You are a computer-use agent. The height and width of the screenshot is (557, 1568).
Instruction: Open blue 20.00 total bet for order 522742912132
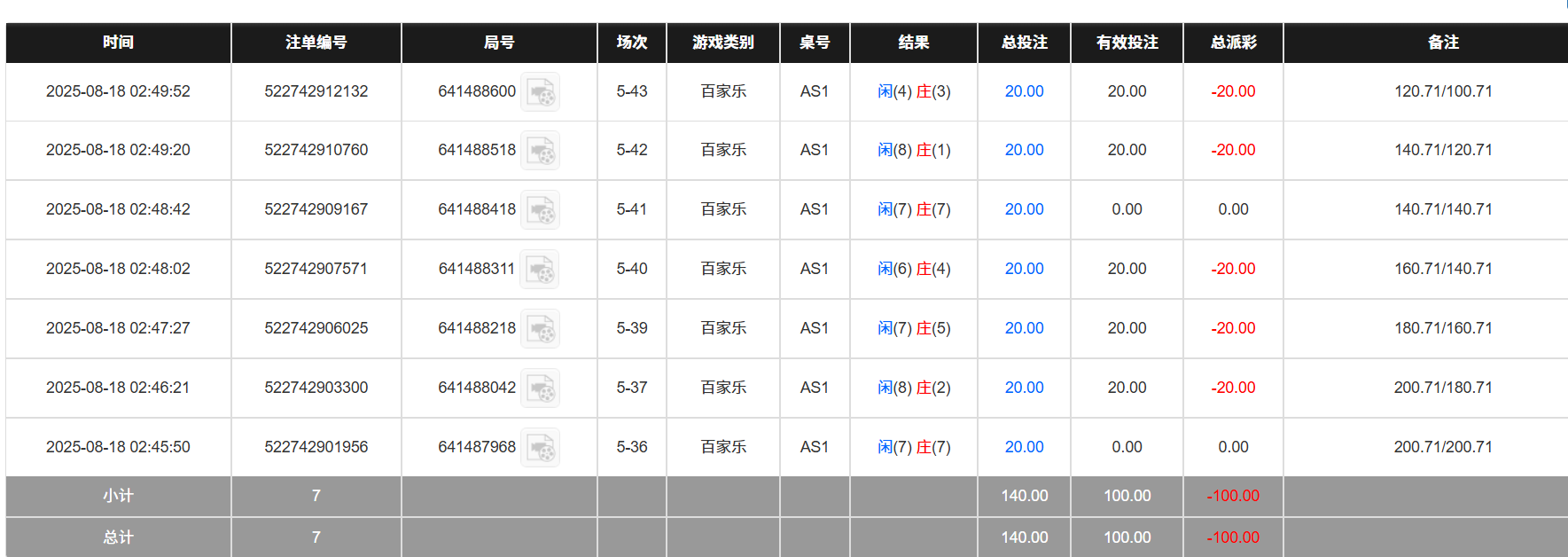[x=1024, y=91]
